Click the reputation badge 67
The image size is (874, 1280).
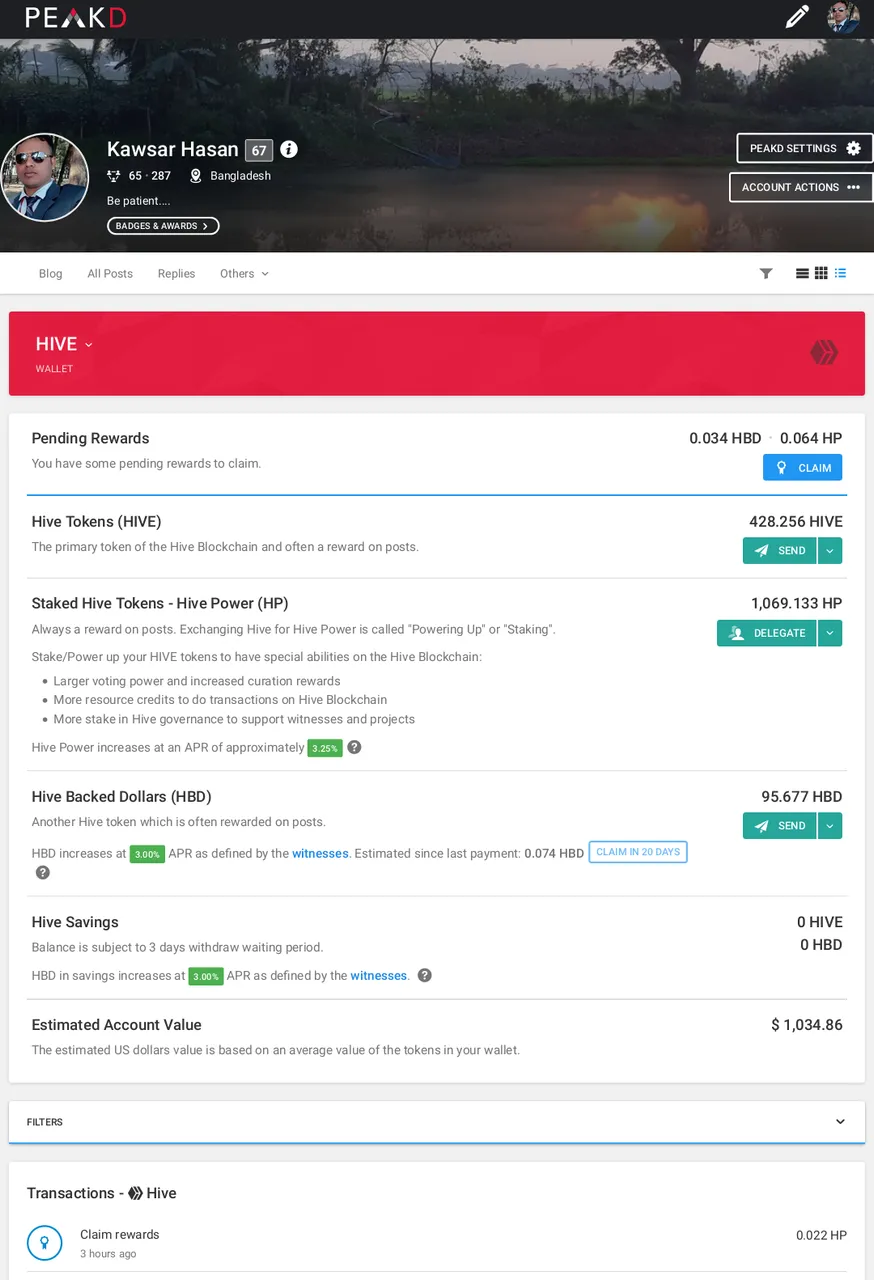259,150
